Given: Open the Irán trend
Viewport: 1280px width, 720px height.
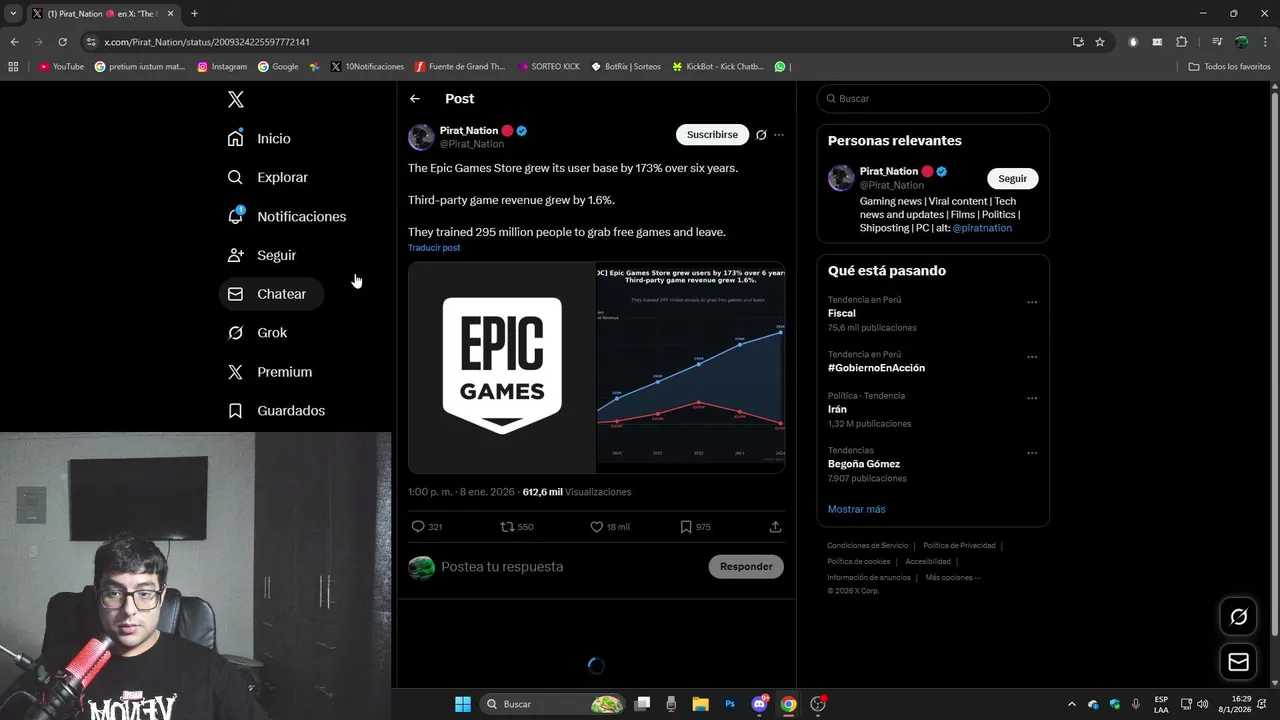Looking at the screenshot, I should click(x=837, y=409).
